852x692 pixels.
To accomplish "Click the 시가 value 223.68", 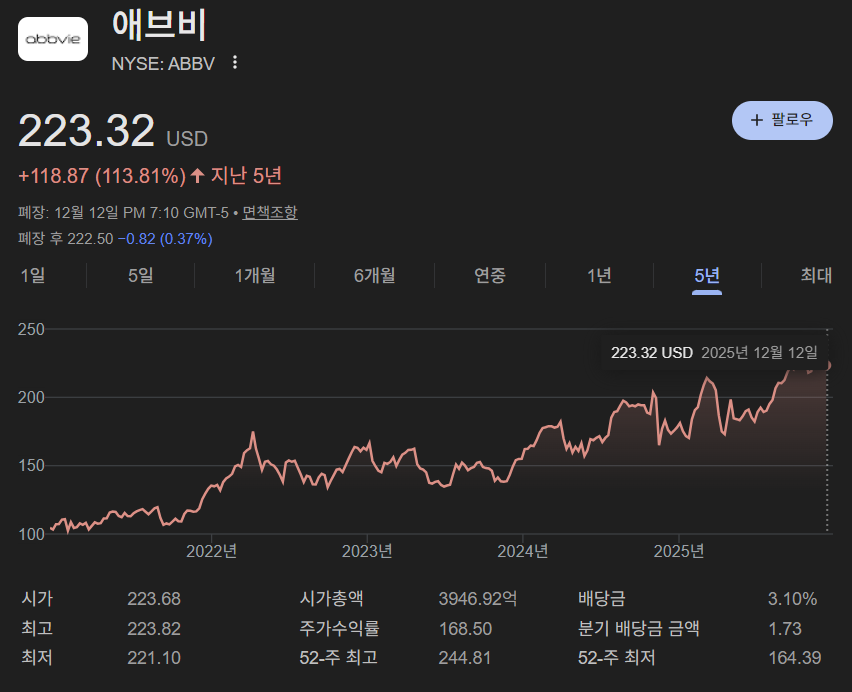I will [154, 599].
